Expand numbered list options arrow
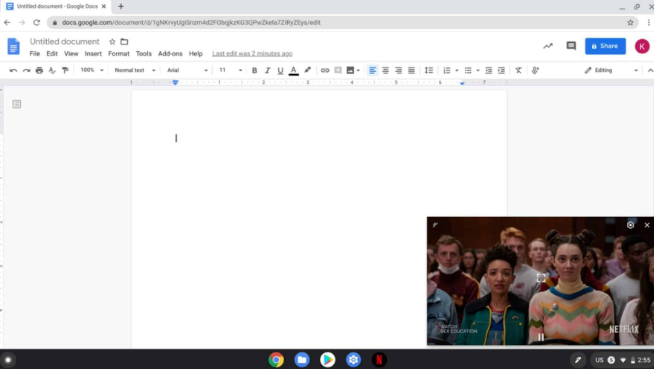 point(457,70)
